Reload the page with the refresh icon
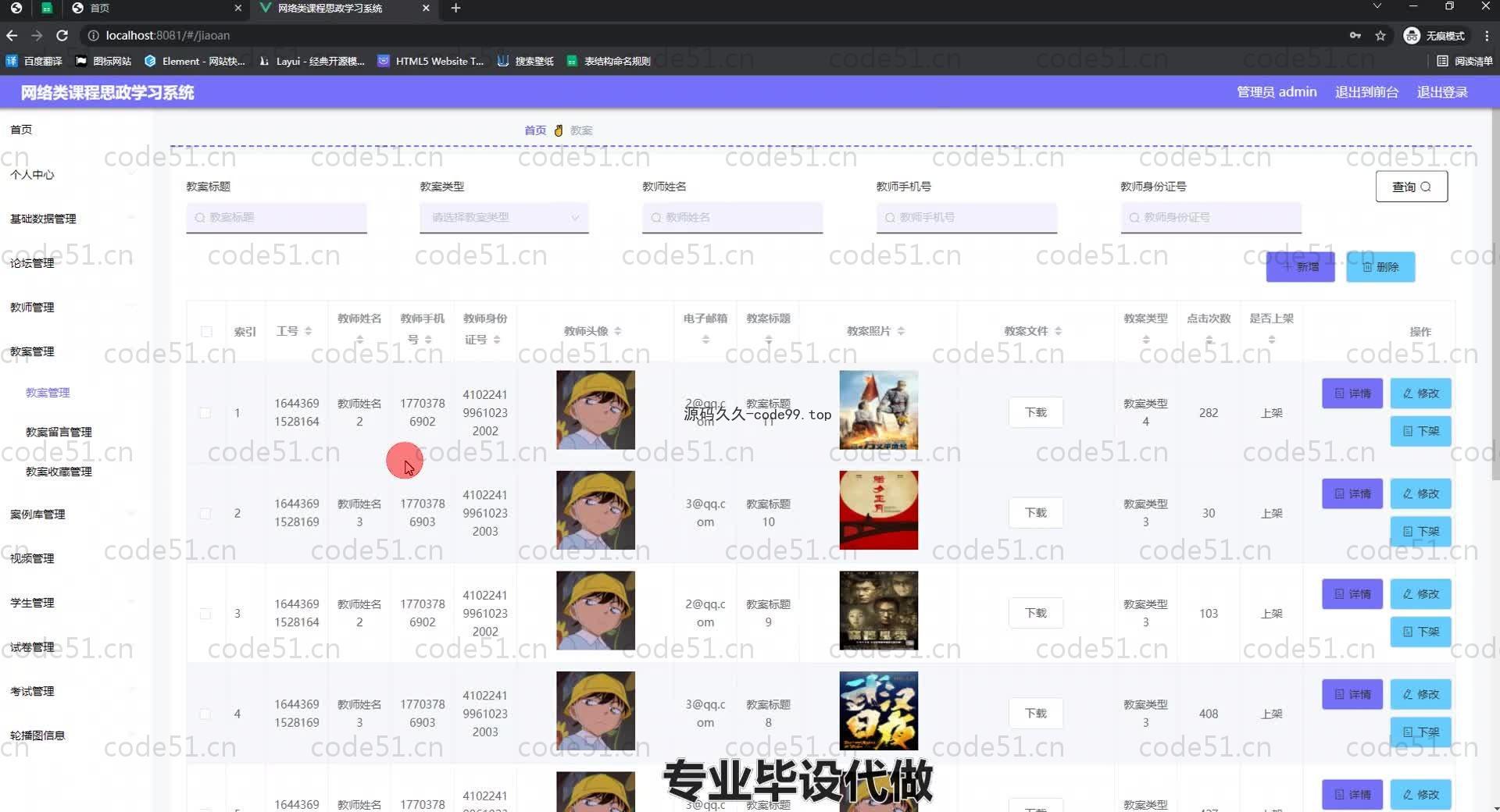The height and width of the screenshot is (812, 1500). [62, 35]
